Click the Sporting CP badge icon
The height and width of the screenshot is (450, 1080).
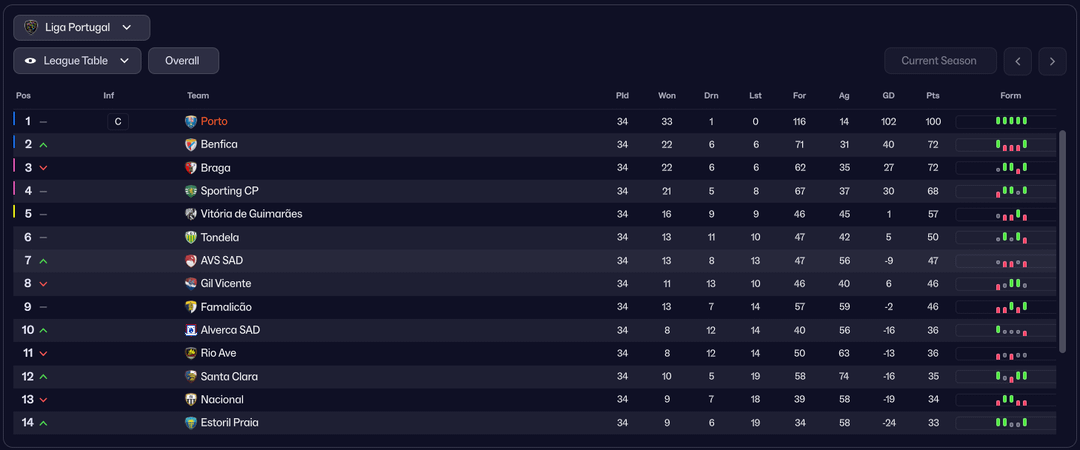192,191
